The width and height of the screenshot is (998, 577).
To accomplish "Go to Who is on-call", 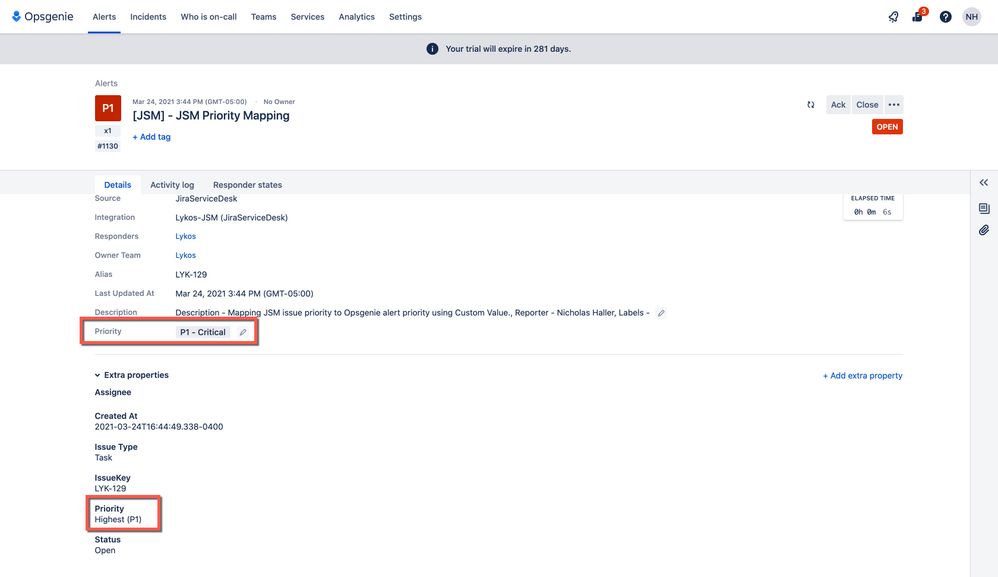I will (x=209, y=17).
